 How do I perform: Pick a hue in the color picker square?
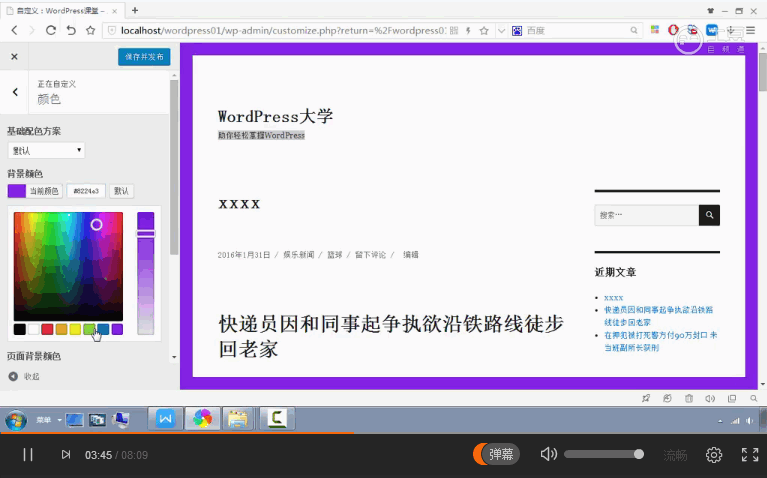68,266
